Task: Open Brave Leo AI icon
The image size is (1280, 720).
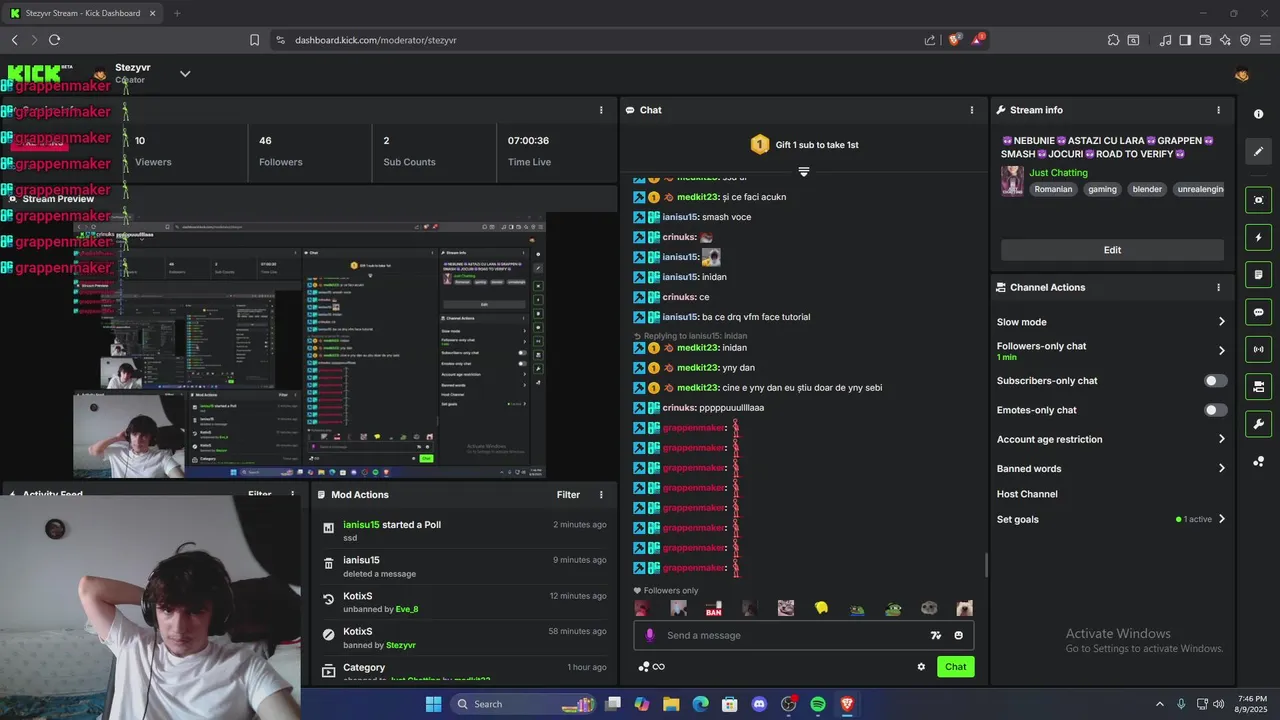Action: [x=1225, y=40]
